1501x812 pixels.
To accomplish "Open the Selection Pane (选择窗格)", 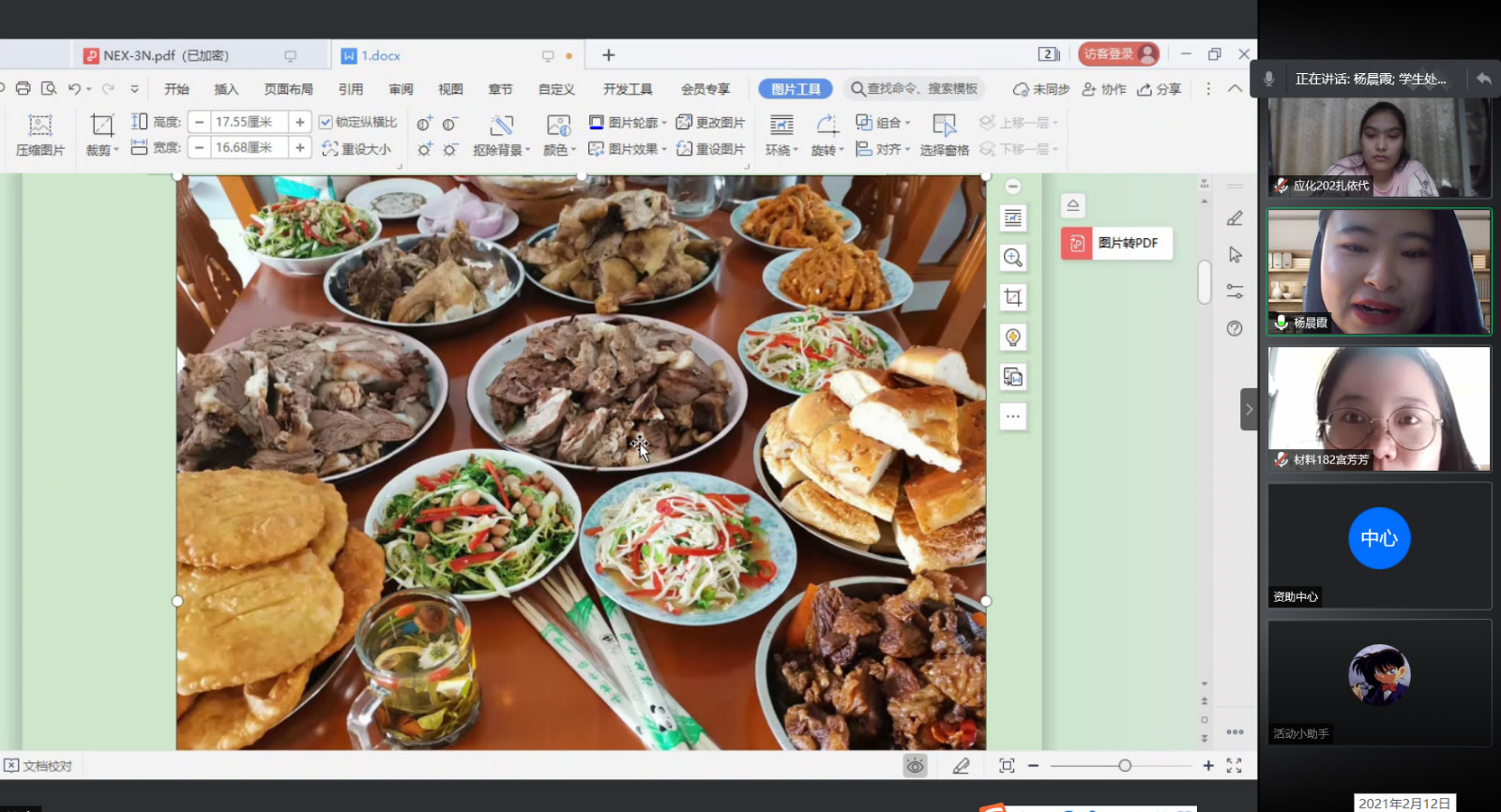I will (944, 134).
